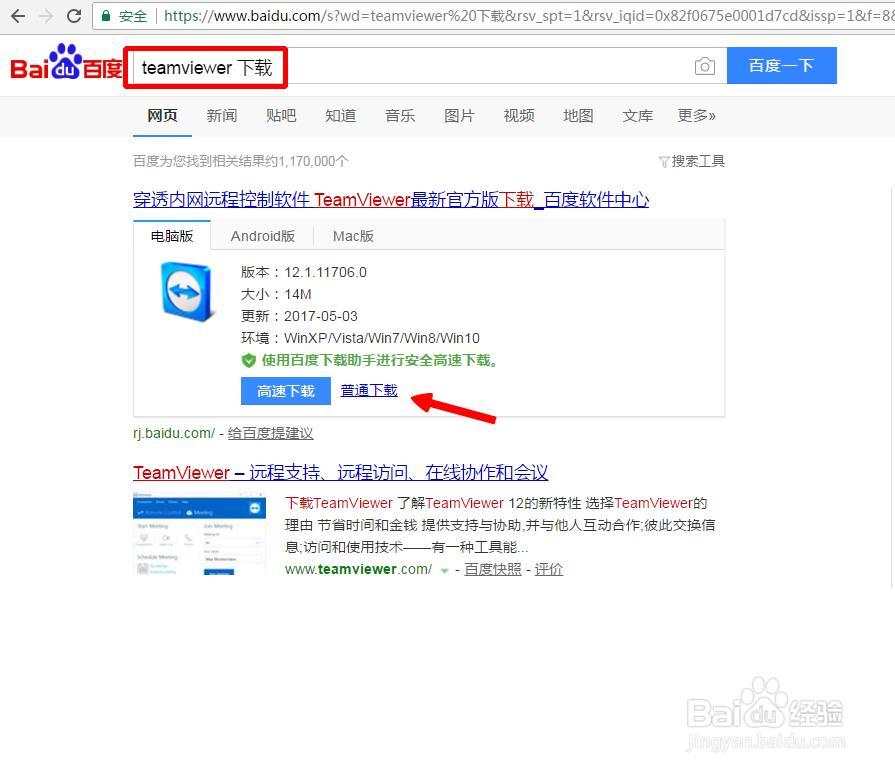The height and width of the screenshot is (772, 895).
Task: Switch to the 新闻 tab
Action: (221, 116)
